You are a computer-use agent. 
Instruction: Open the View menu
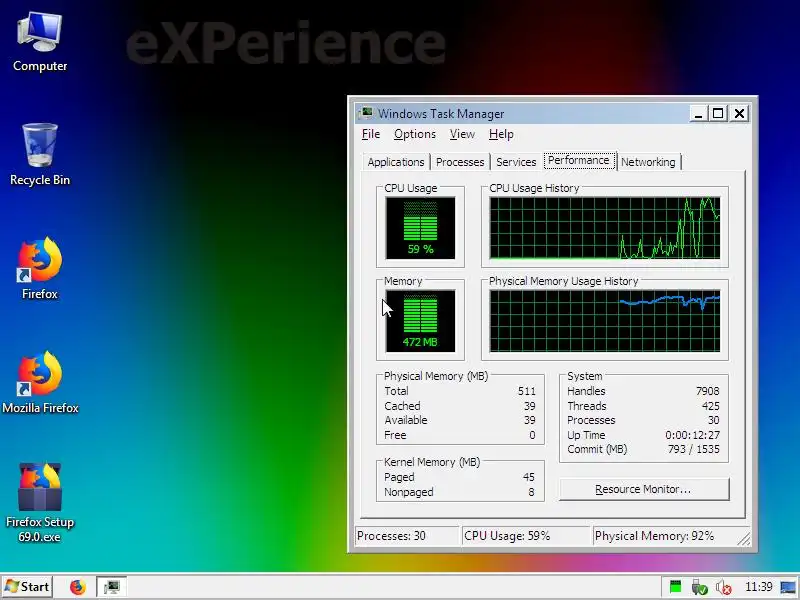[x=462, y=134]
